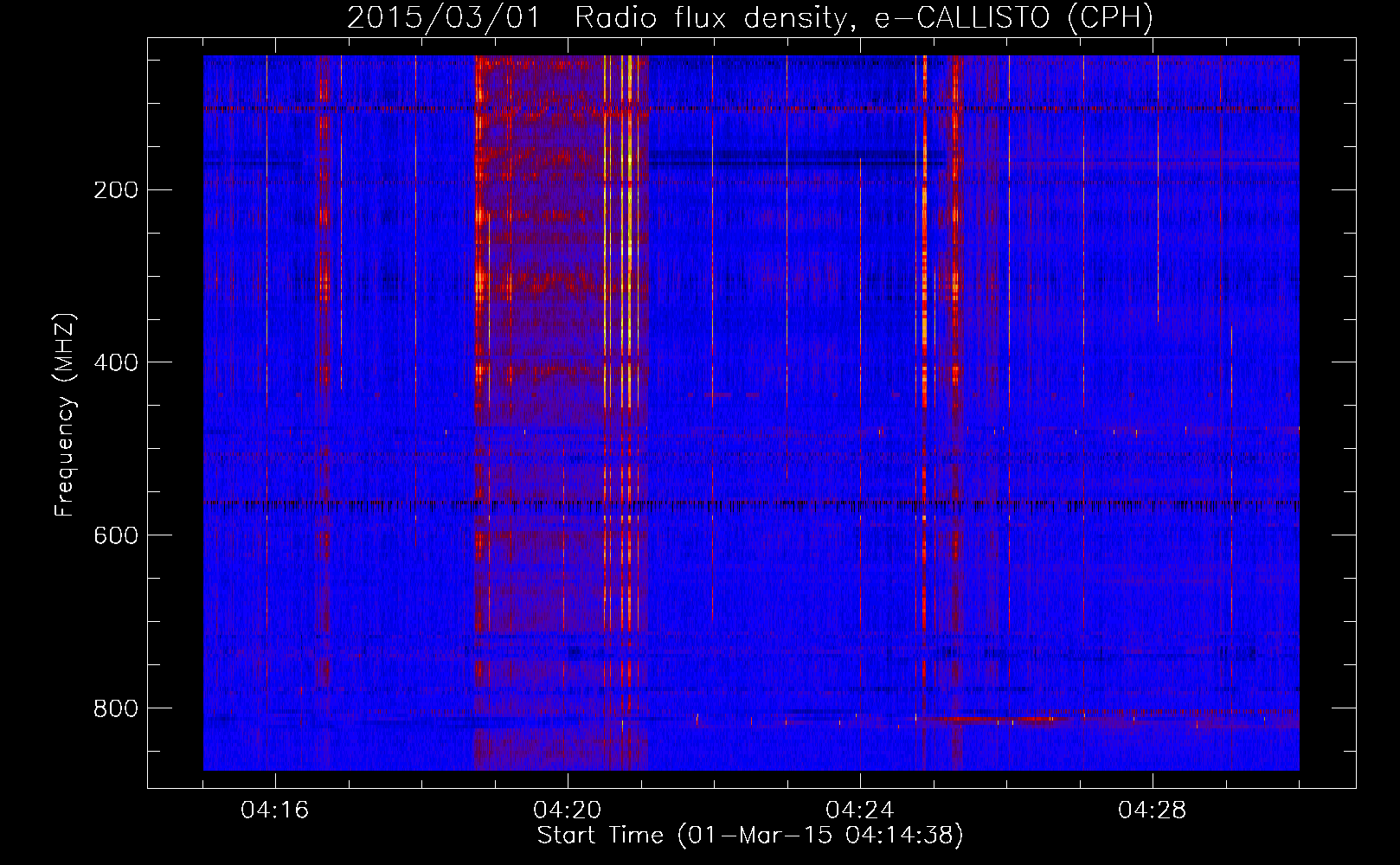Click the 04:24 time tick label

click(860, 811)
